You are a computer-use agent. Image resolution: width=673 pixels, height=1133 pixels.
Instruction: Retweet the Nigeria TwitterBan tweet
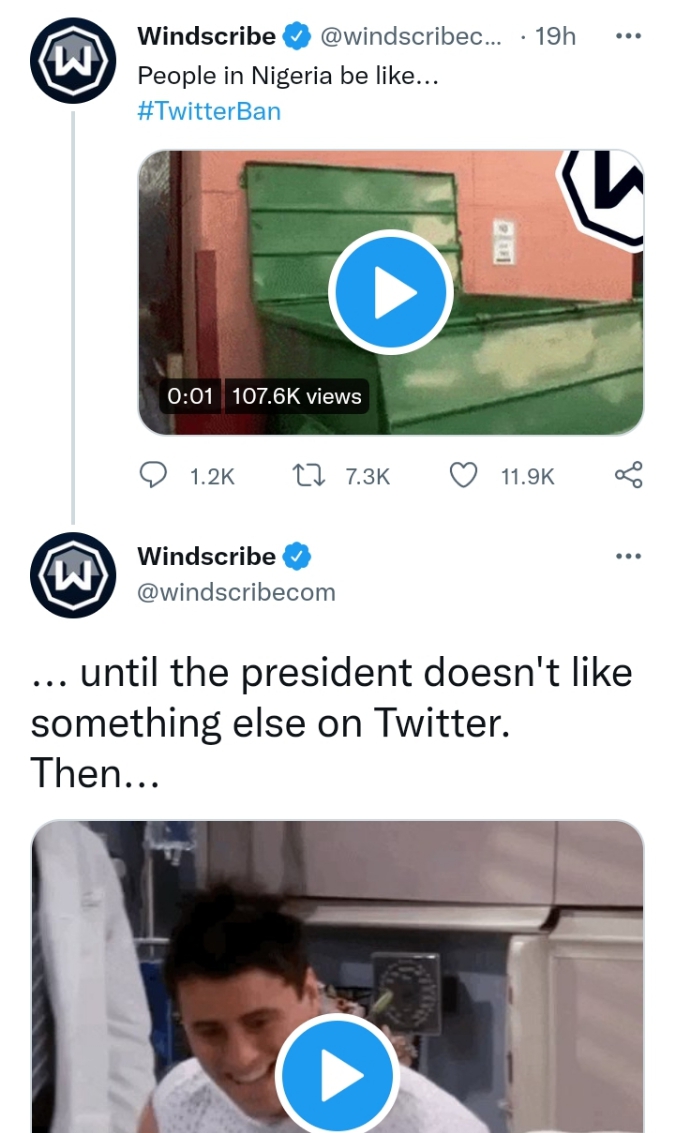(x=303, y=477)
